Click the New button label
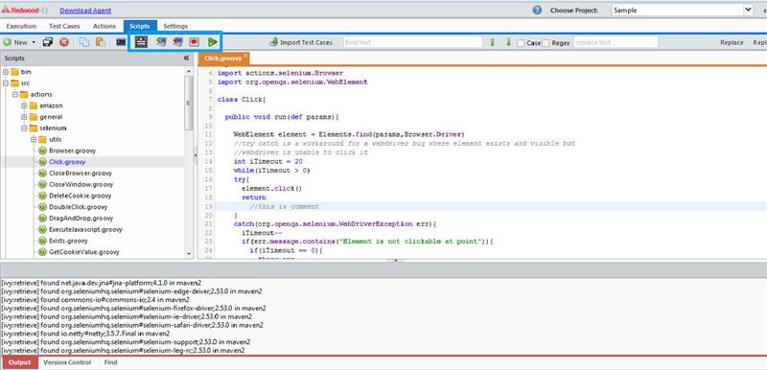This screenshot has width=767, height=370. (x=21, y=43)
